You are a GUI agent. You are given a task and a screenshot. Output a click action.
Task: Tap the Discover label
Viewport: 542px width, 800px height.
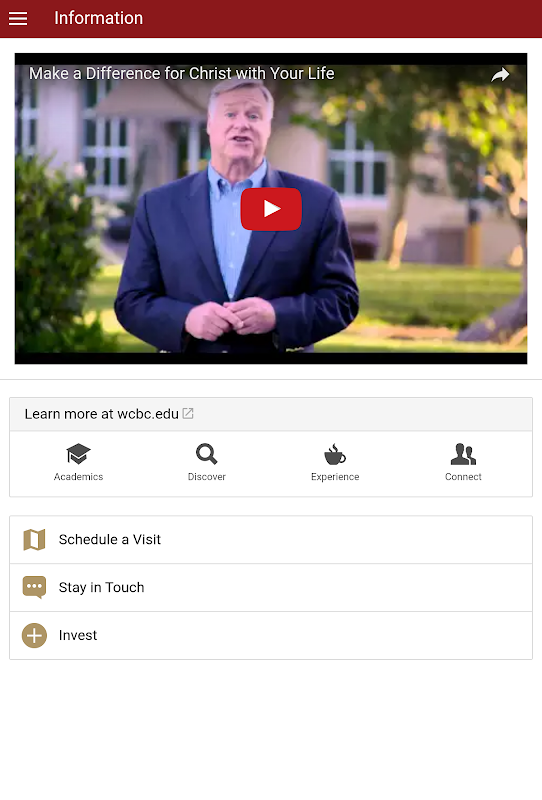coord(207,477)
